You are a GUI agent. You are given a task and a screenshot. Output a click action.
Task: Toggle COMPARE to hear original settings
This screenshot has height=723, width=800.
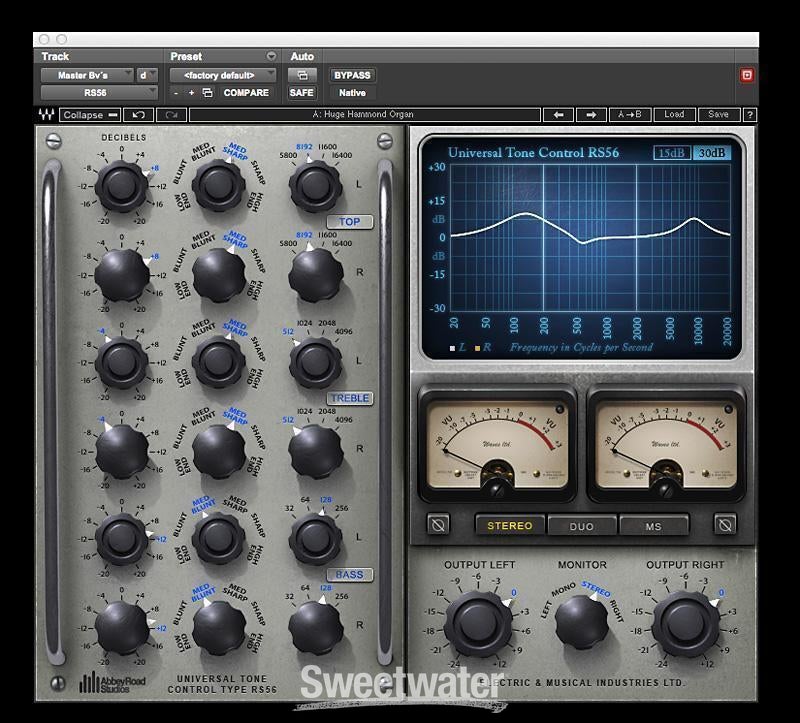click(246, 93)
